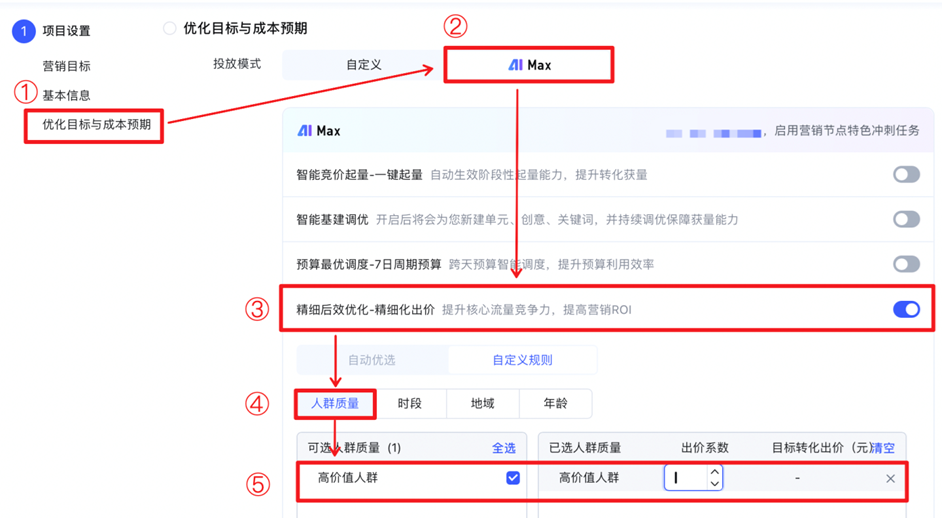Image resolution: width=942 pixels, height=518 pixels.
Task: Decrease bid coefficient with down arrow
Action: 714,484
